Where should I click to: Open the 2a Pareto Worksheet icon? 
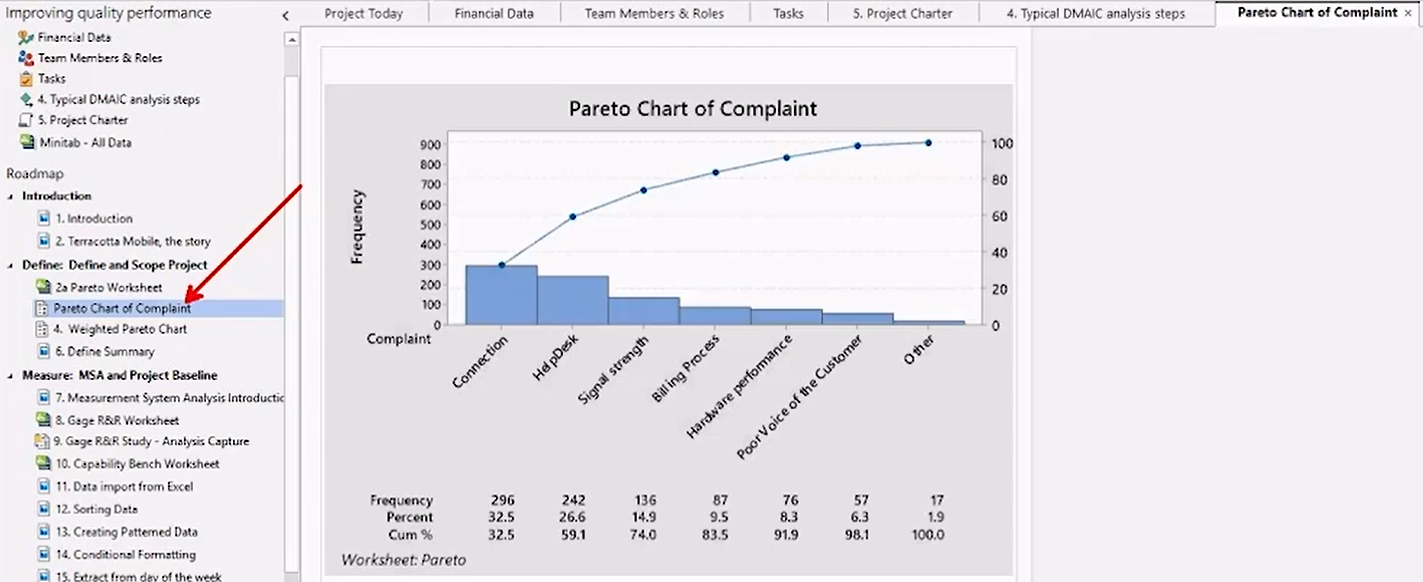[x=43, y=287]
